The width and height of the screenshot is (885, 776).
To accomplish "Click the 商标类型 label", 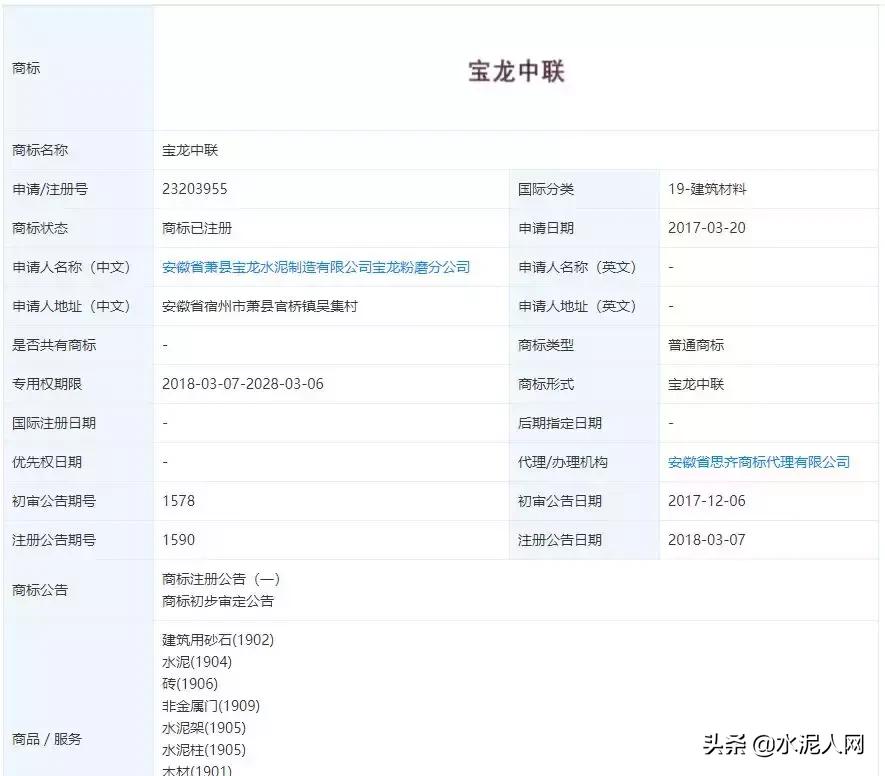I will point(546,345).
